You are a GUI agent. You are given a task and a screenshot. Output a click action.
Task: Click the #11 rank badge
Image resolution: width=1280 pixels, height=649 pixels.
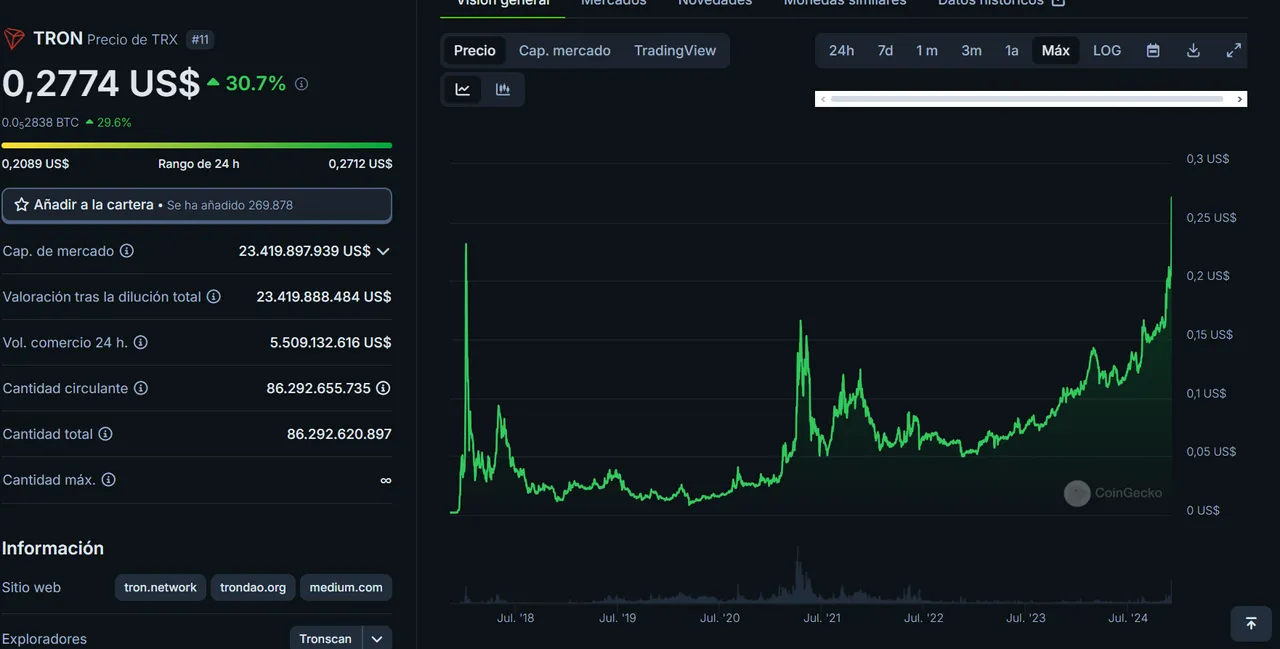pos(200,40)
